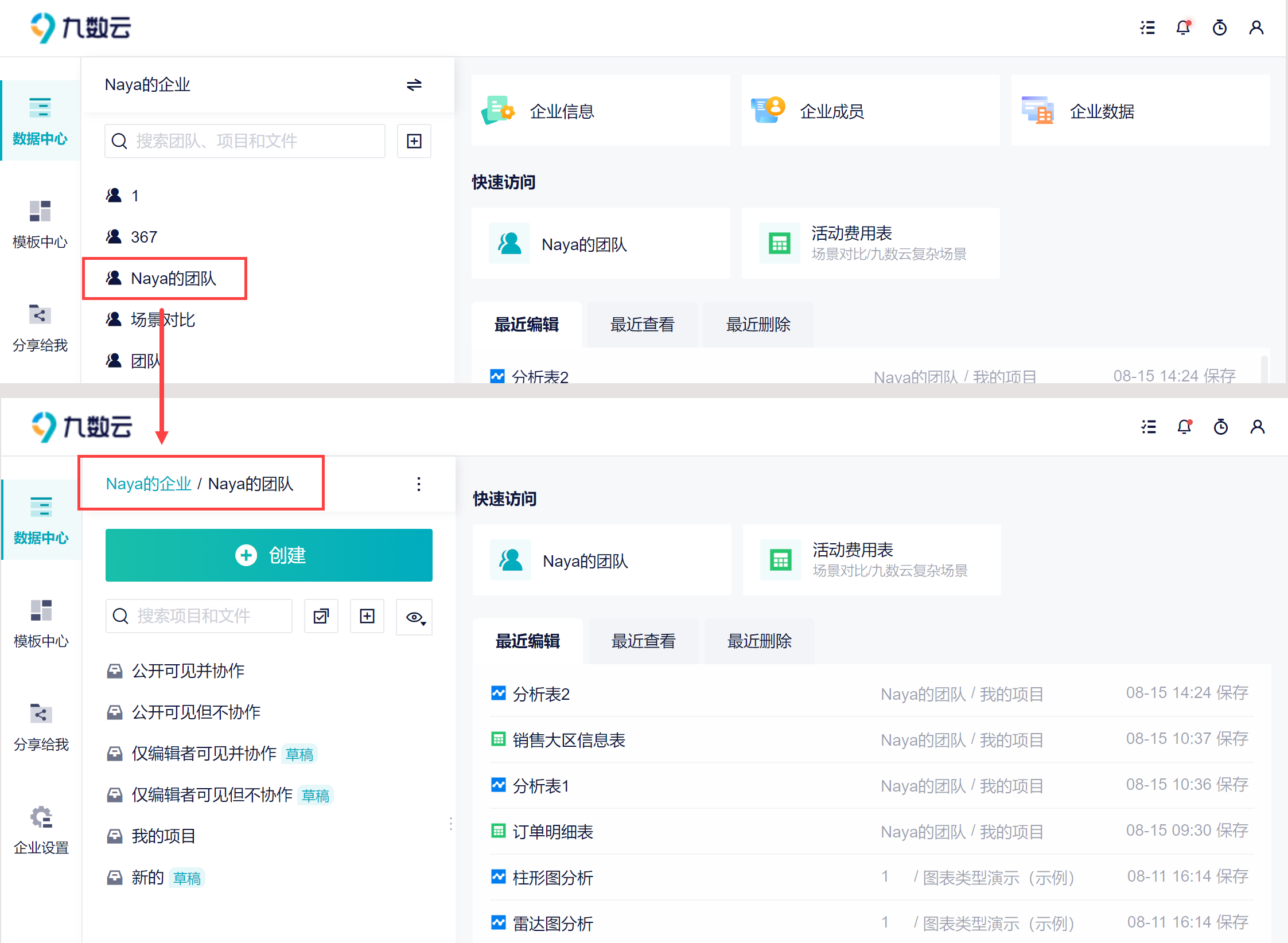This screenshot has height=943, width=1288.
Task: Click the 九数云 logo in the lower screenshot
Action: coord(82,427)
